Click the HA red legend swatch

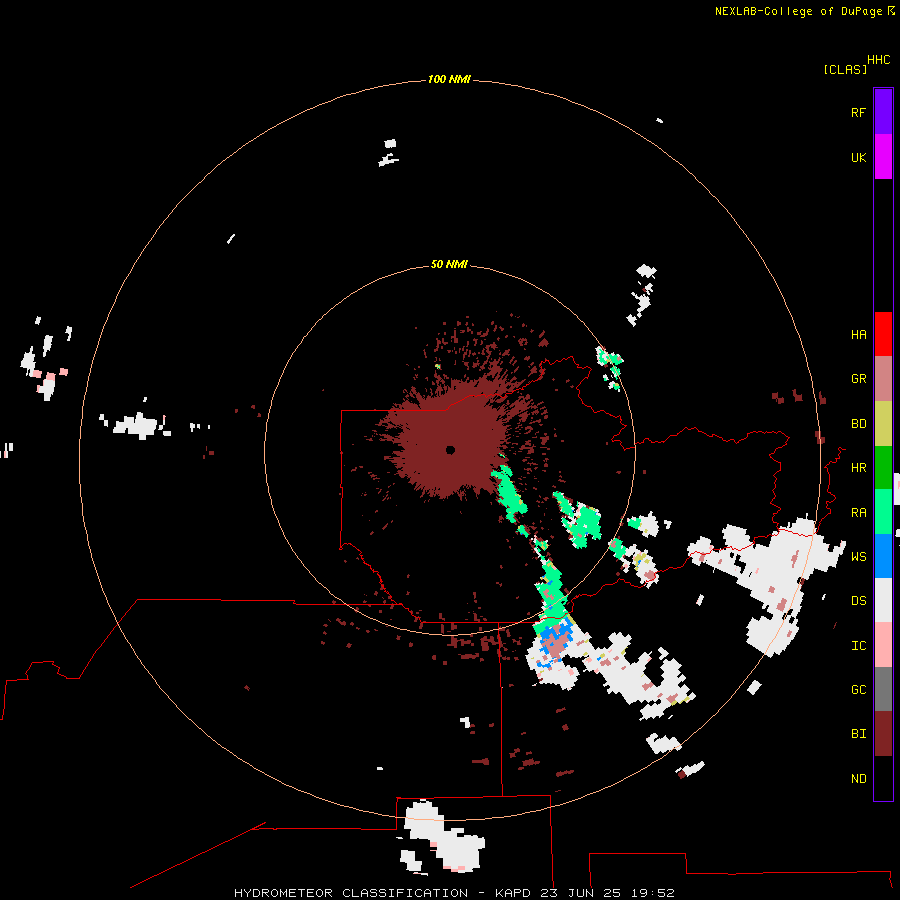883,334
